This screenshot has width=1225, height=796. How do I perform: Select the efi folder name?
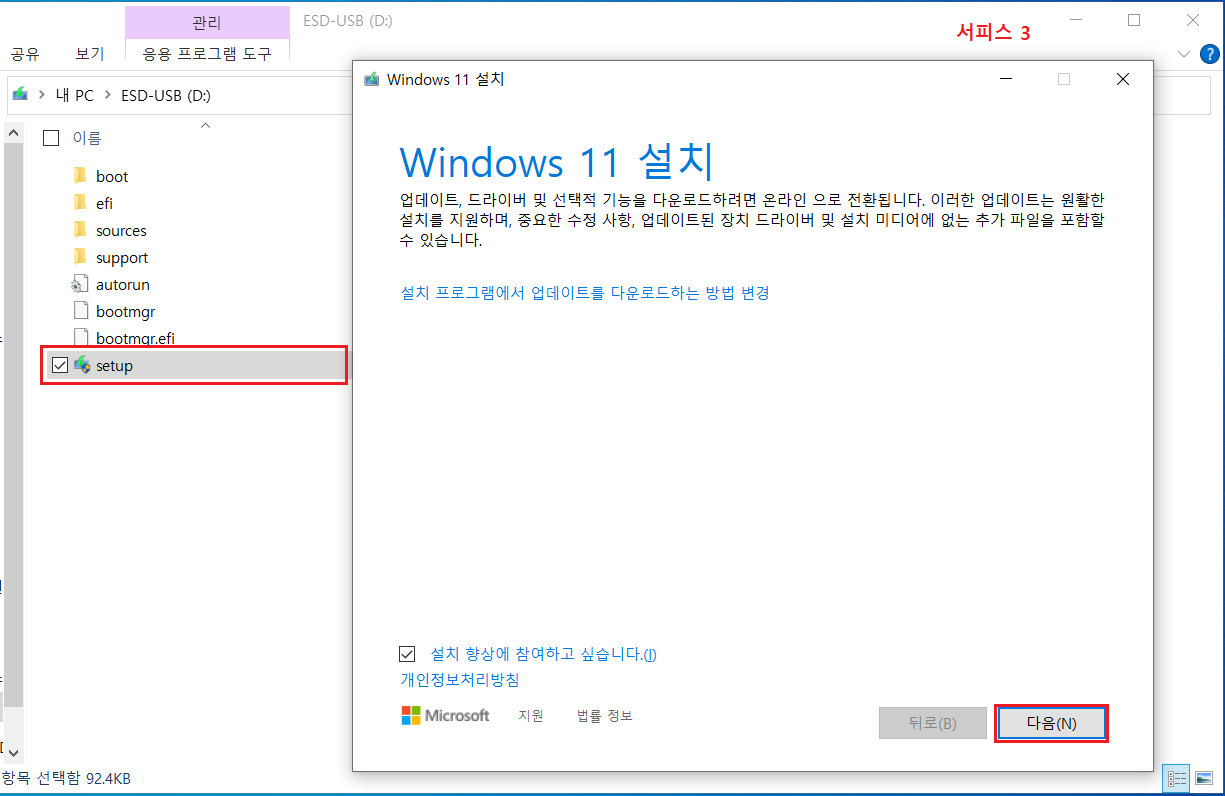click(104, 203)
